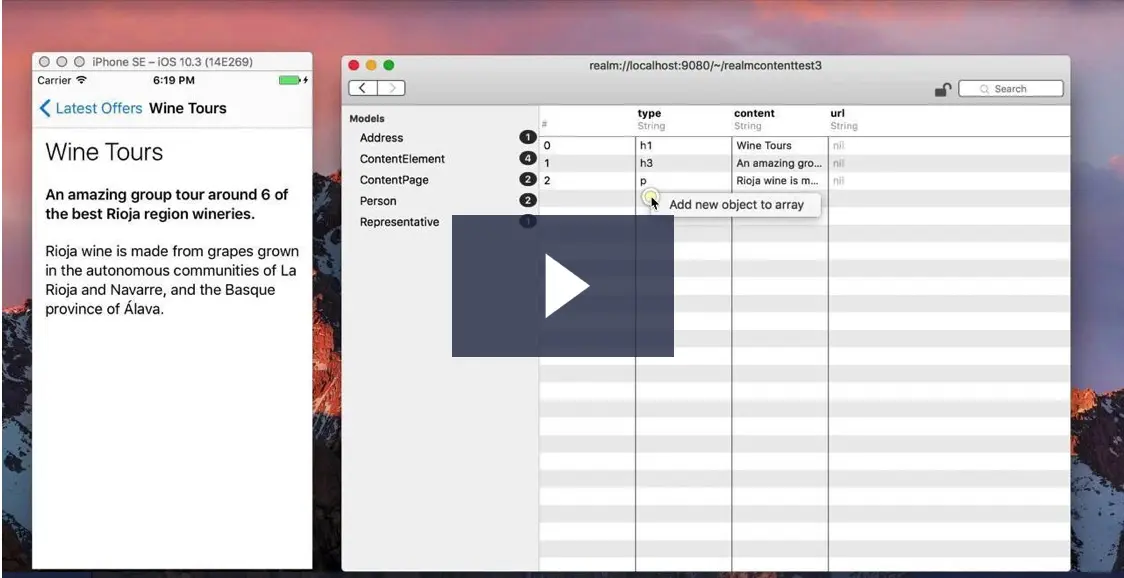1124x578 pixels.
Task: Click the # index column header
Action: (545, 125)
